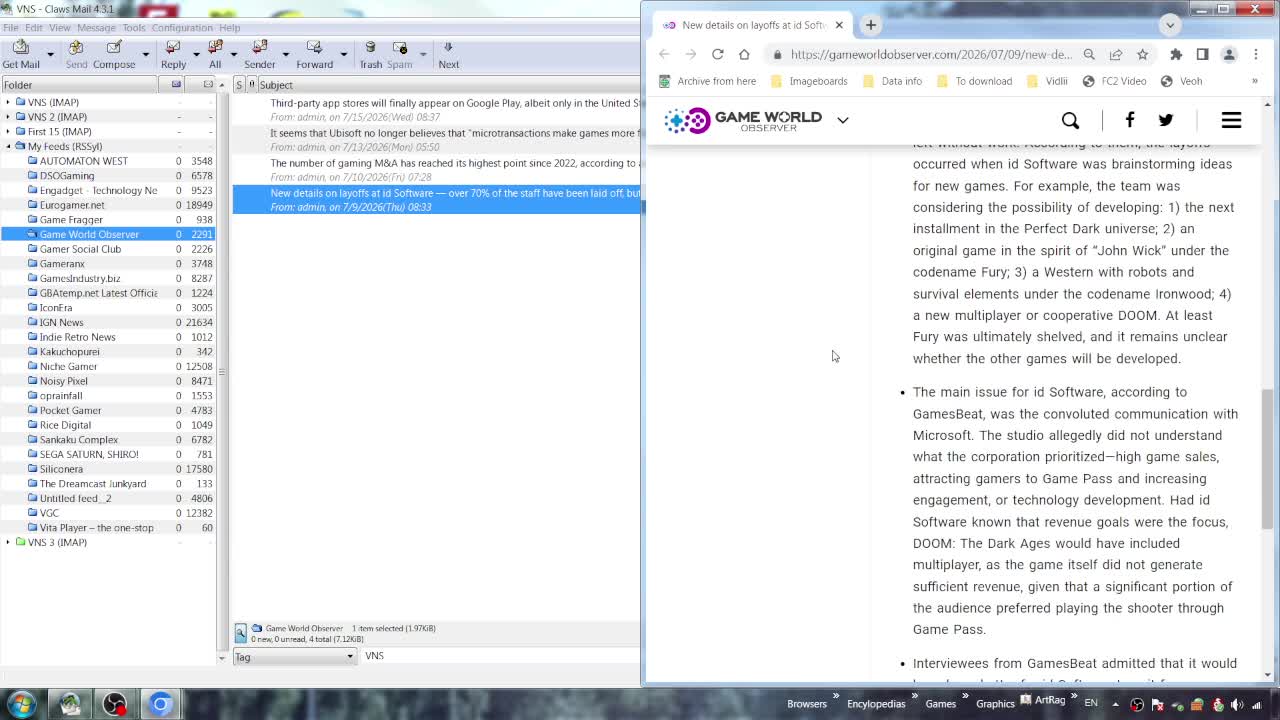The image size is (1280, 720).
Task: Click the browser page reload icon
Action: pyautogui.click(x=717, y=54)
